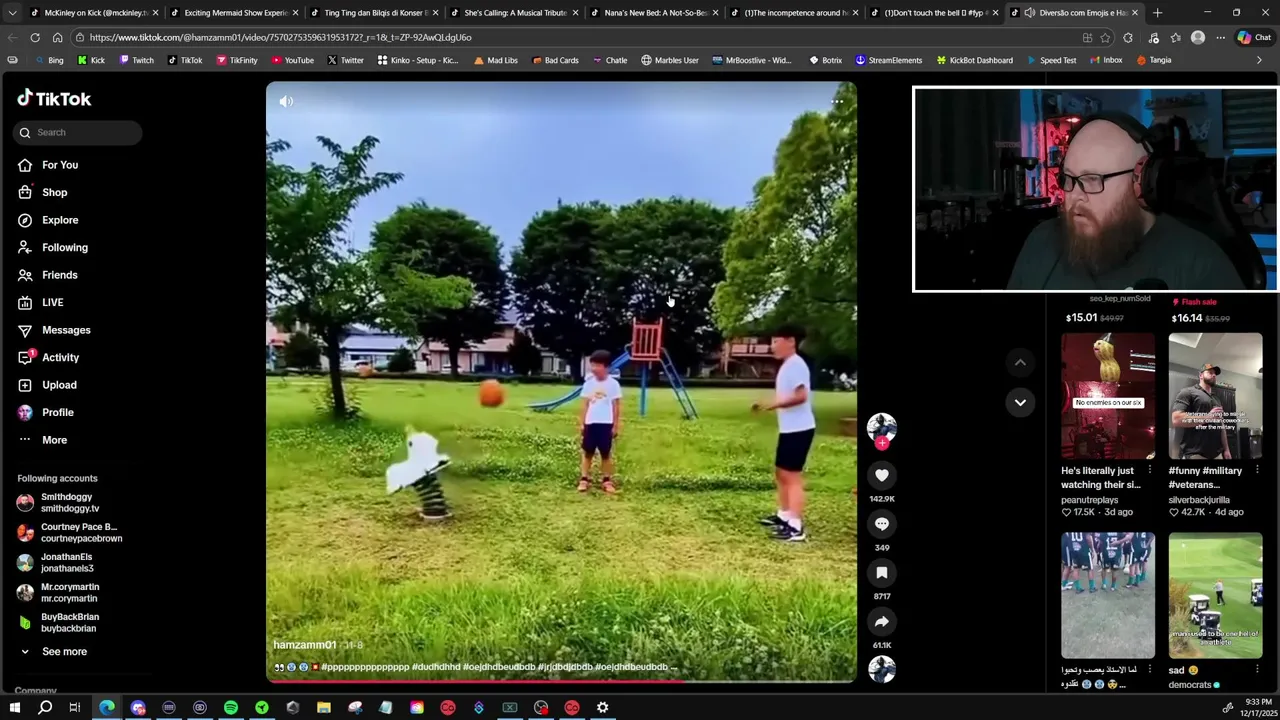Open the Twitch bookmark
Viewport: 1280px width, 720px height.
(136, 60)
